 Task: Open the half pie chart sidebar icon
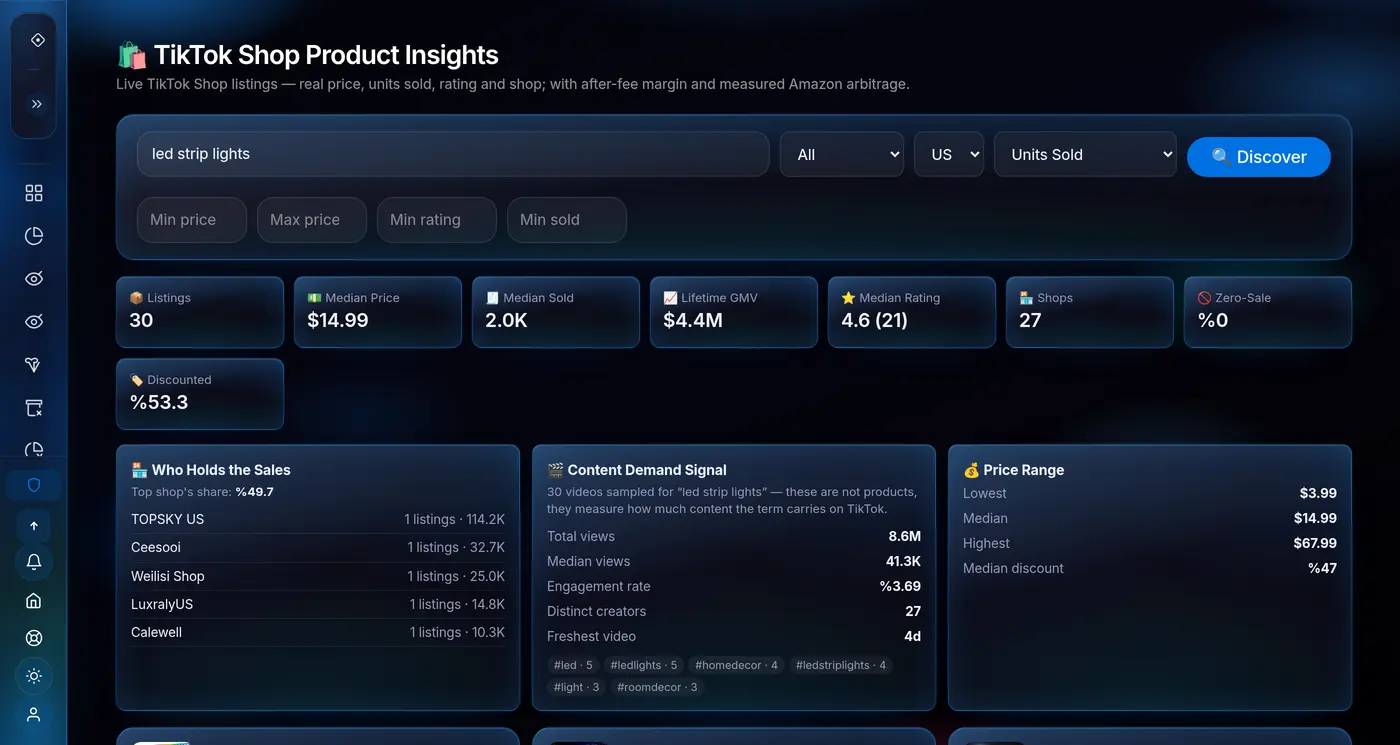pyautogui.click(x=34, y=449)
